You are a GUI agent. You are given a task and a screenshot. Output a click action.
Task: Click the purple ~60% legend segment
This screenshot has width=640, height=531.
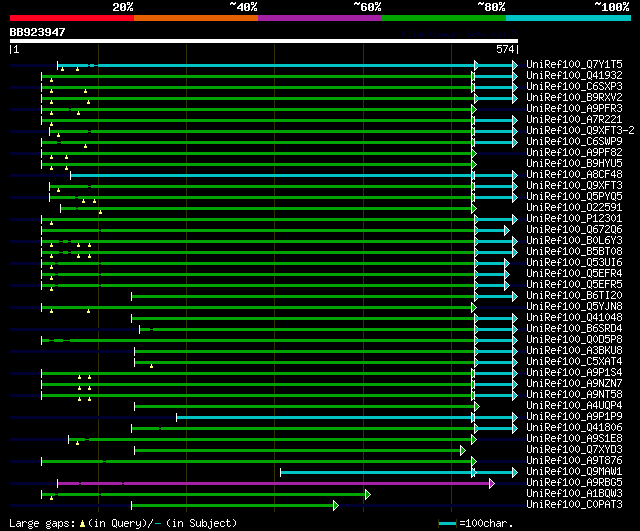tap(320, 18)
